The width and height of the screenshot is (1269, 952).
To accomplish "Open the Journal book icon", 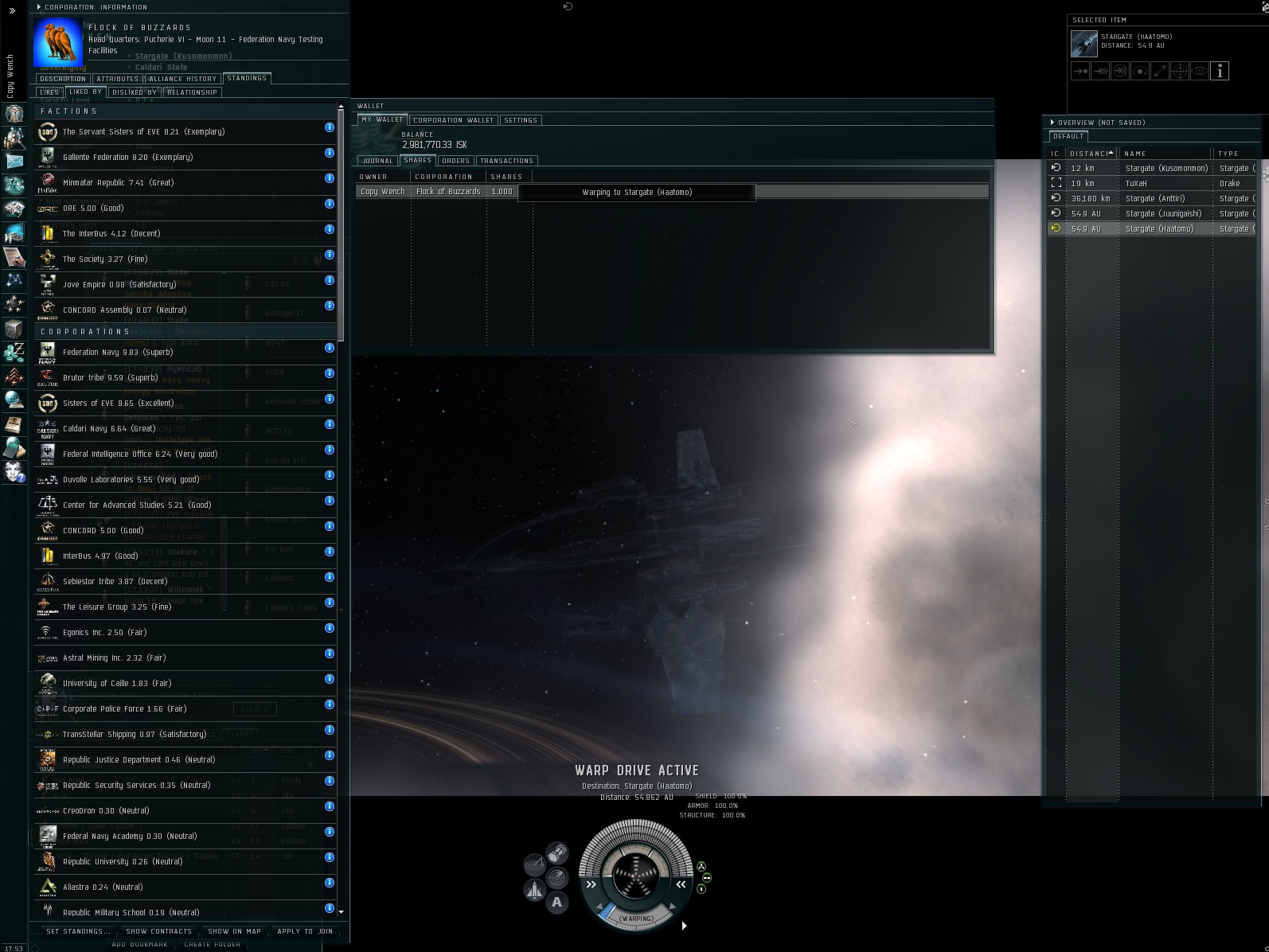I will [x=14, y=423].
